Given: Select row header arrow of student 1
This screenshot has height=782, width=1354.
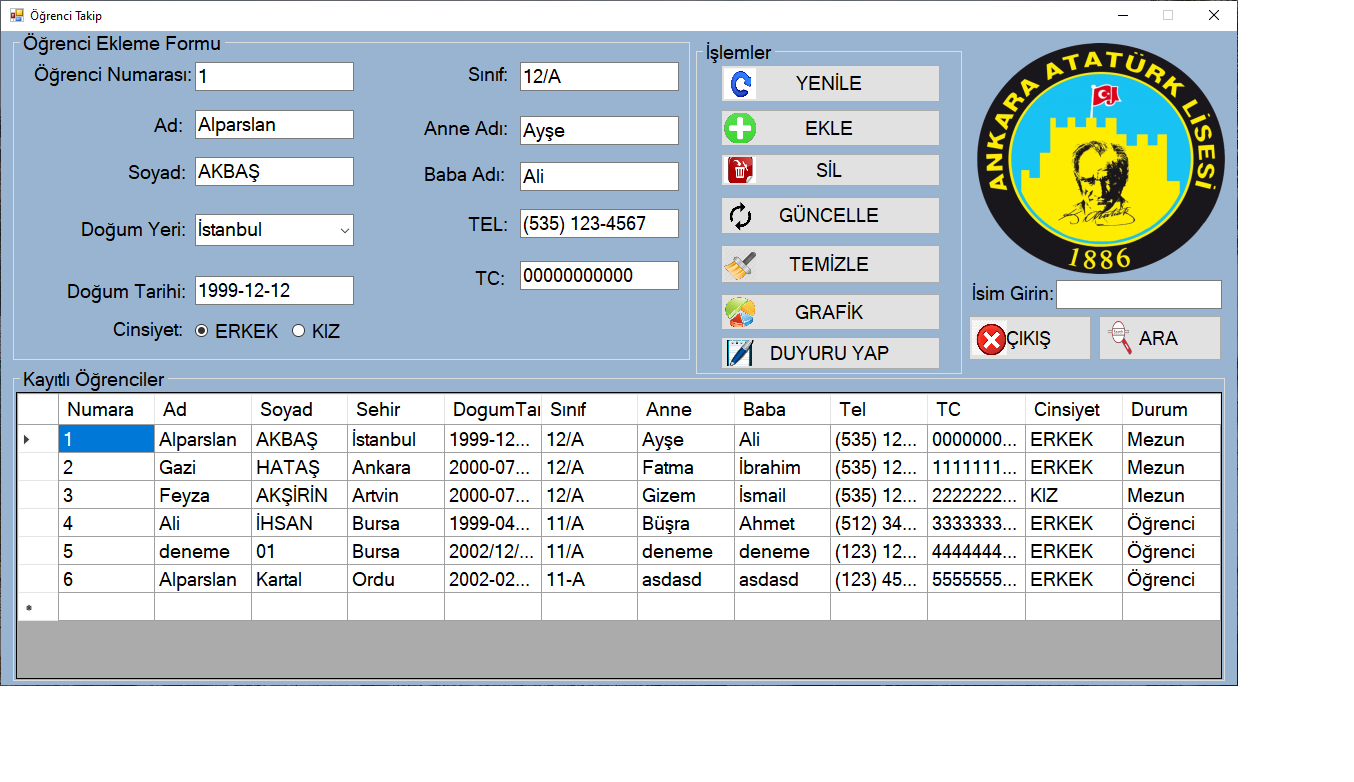Looking at the screenshot, I should pyautogui.click(x=37, y=439).
